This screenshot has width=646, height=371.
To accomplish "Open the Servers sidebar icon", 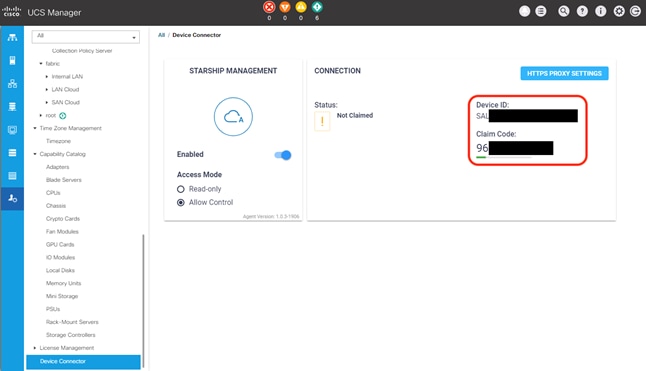I will pos(12,61).
